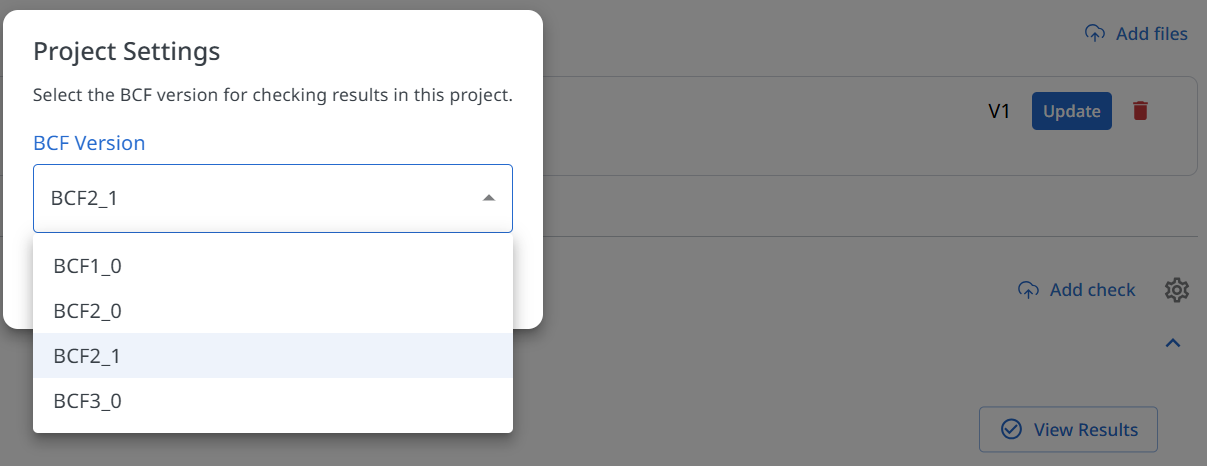Collapse the section using the up chevron
Screen dimensions: 1207x466
1173,343
